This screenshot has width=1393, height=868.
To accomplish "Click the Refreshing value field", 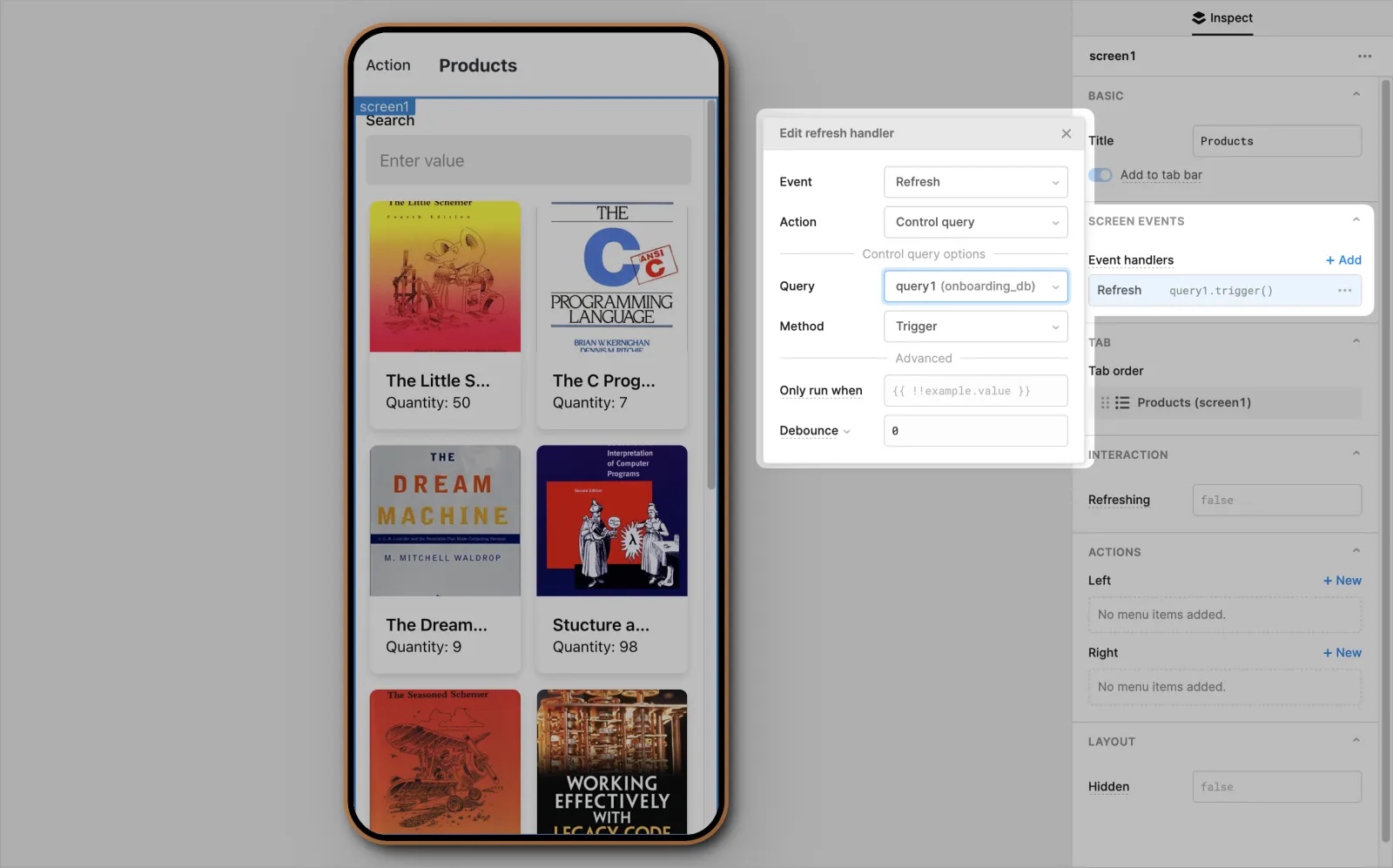I will (1276, 500).
